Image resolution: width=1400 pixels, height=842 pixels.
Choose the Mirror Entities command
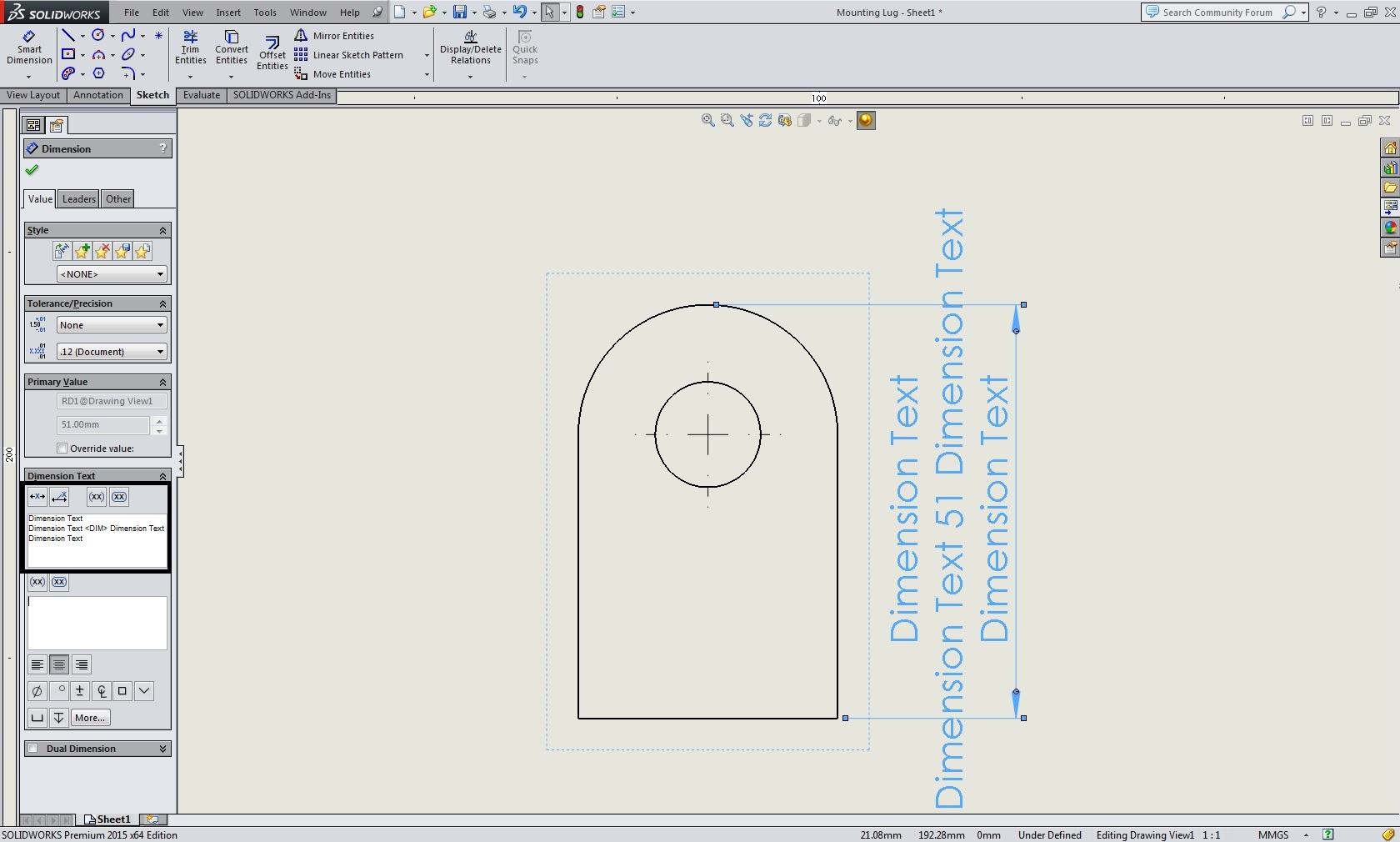point(334,36)
